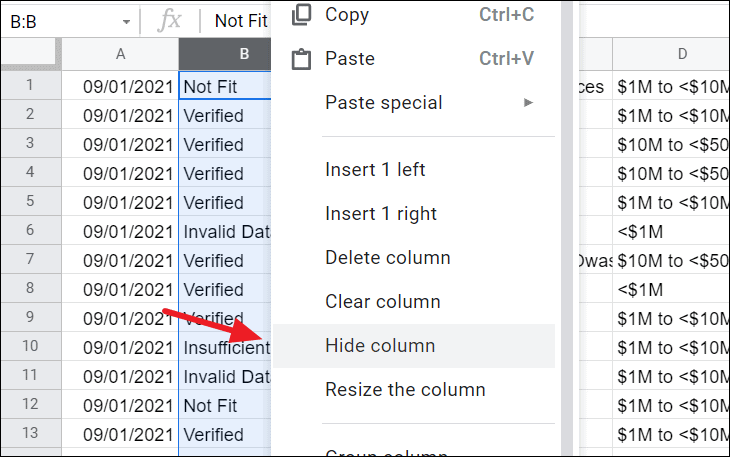Click the Copy icon in context menu
The width and height of the screenshot is (730, 457).
[x=301, y=14]
